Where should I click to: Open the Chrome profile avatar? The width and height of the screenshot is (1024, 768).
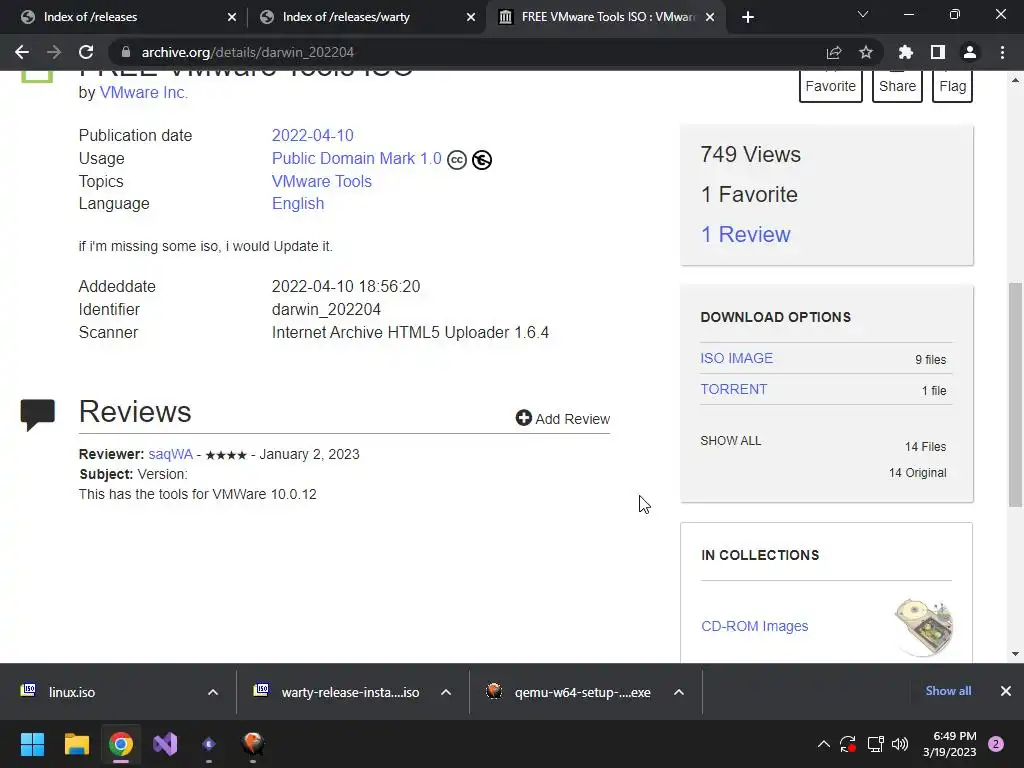pyautogui.click(x=970, y=52)
